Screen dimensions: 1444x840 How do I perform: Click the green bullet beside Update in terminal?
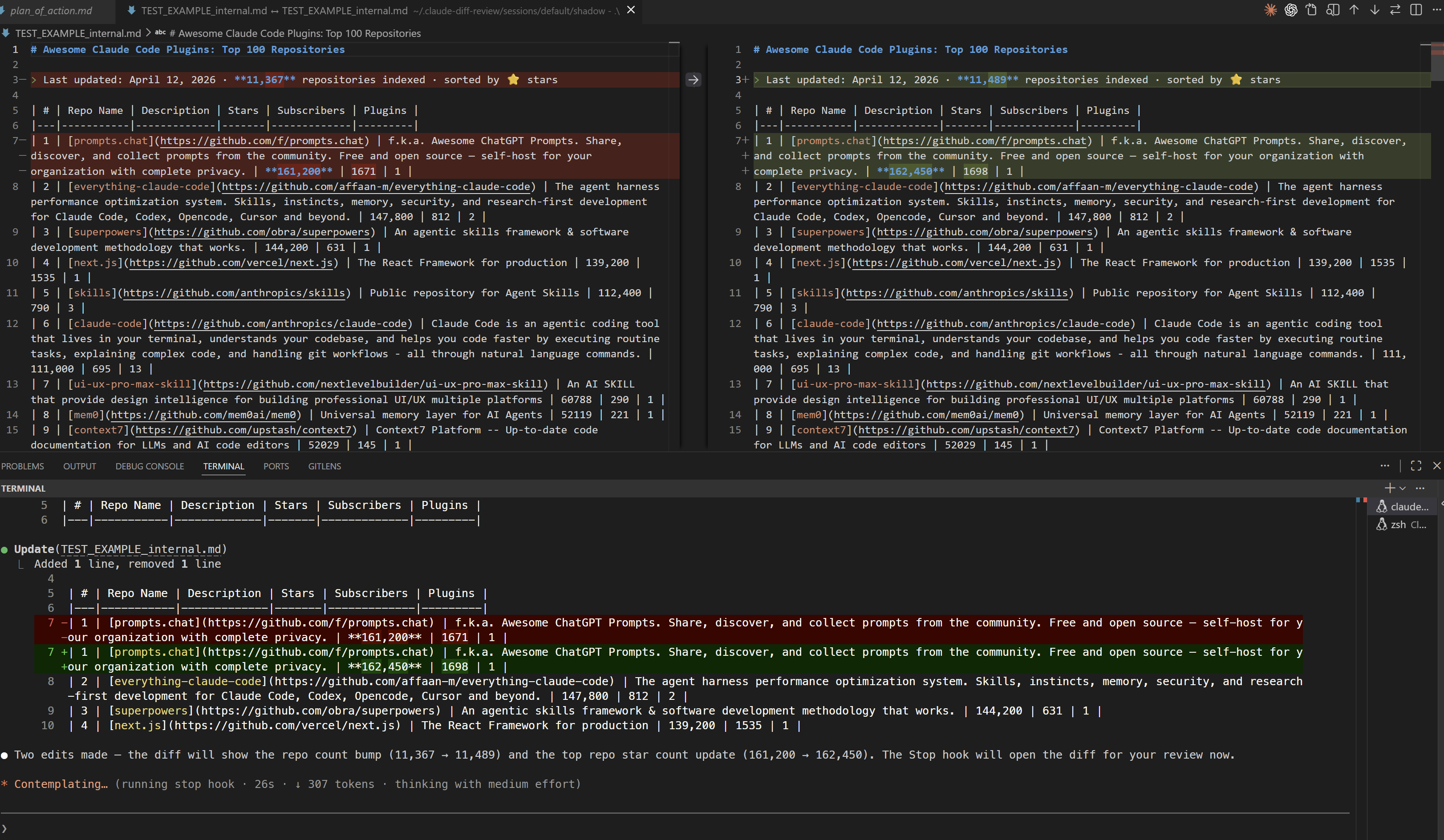tap(4, 550)
